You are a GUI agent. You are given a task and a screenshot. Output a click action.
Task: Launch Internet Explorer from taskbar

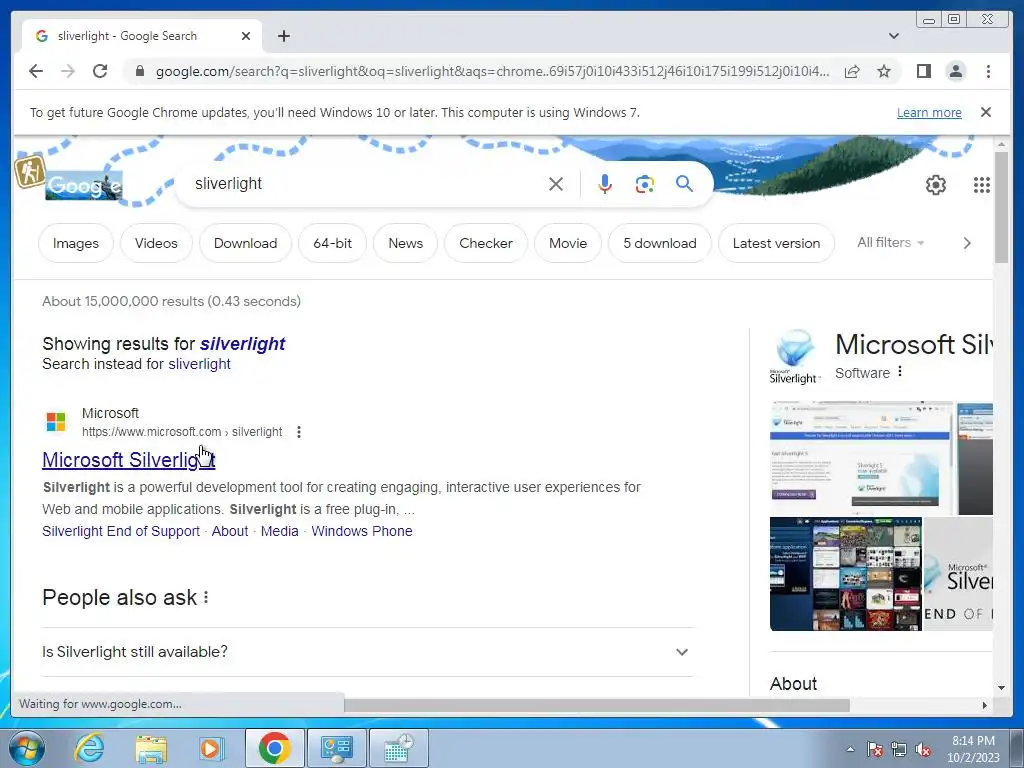89,748
